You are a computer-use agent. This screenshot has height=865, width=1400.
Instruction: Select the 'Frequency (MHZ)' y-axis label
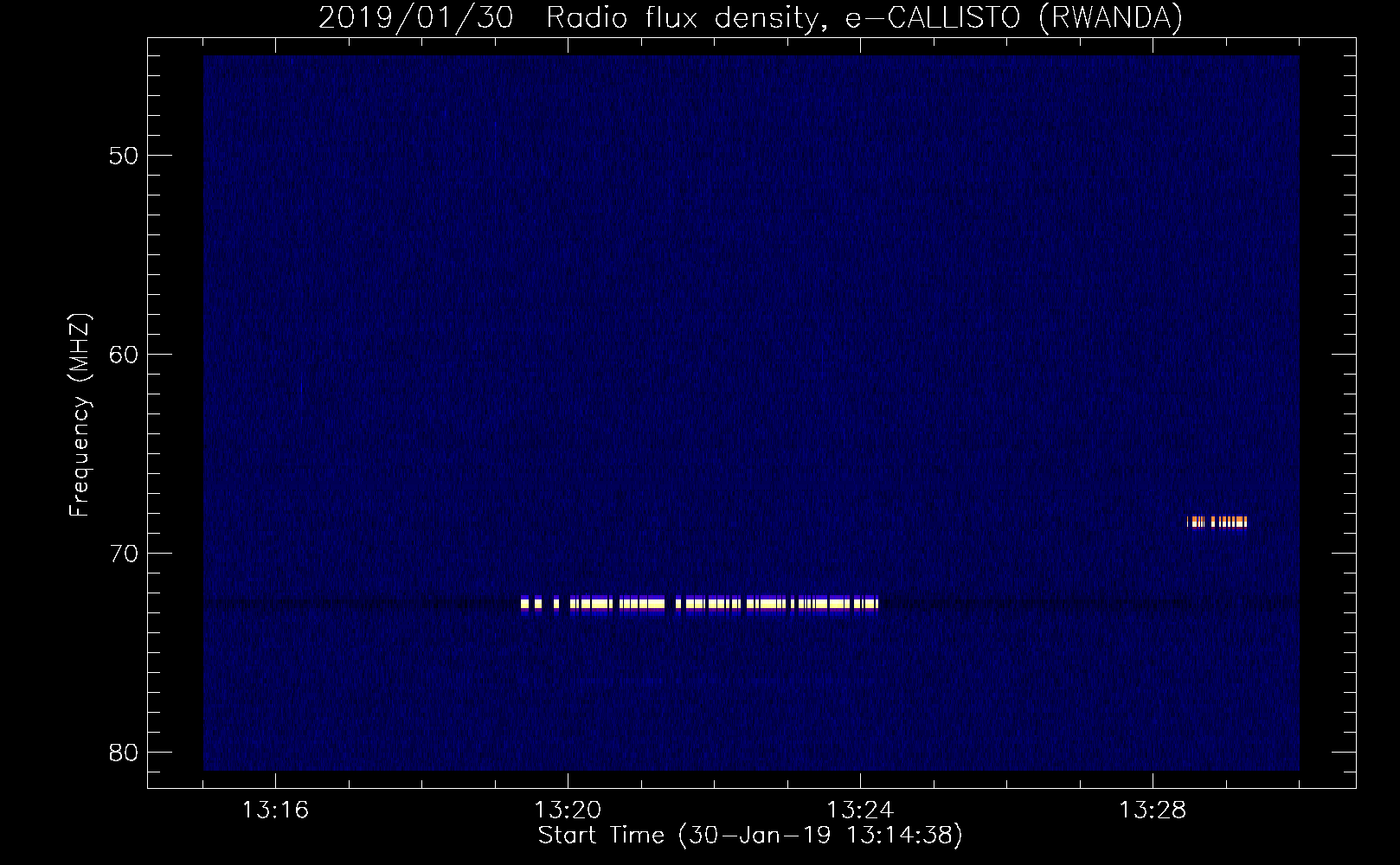click(x=80, y=415)
